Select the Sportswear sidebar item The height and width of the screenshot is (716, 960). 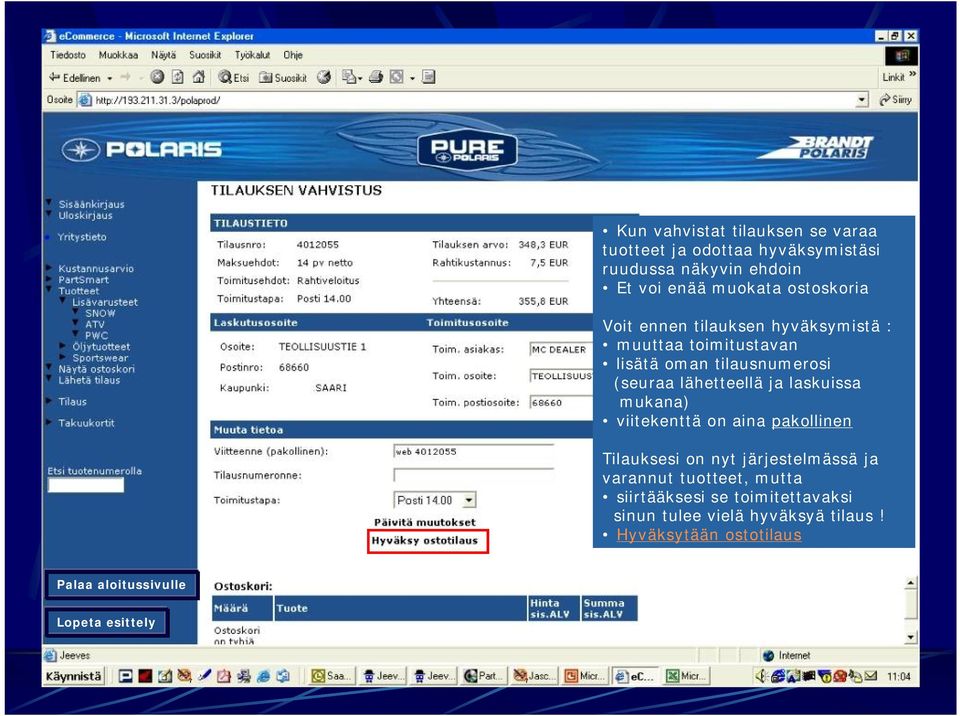[100, 358]
